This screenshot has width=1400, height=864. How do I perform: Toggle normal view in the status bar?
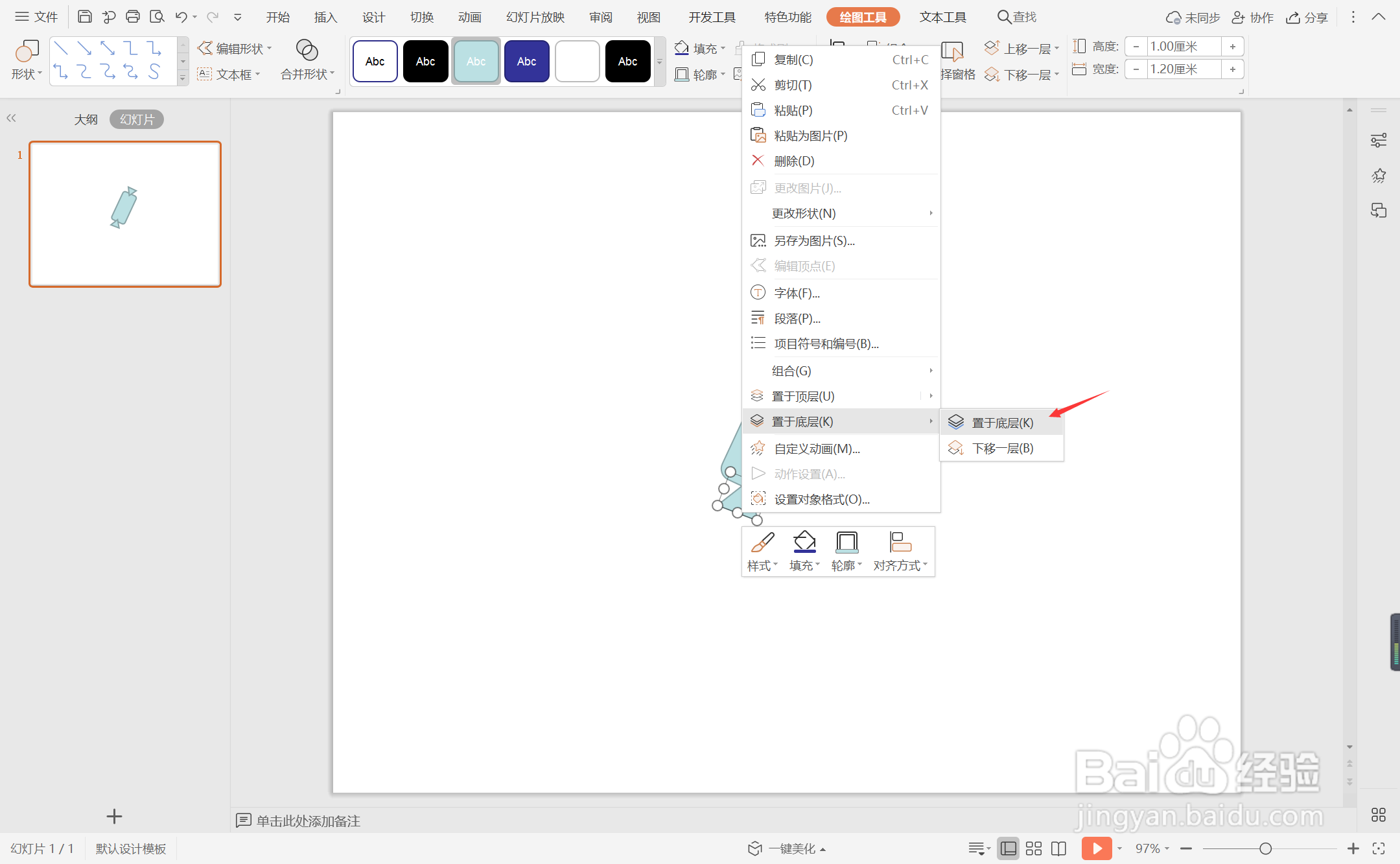pos(1009,848)
